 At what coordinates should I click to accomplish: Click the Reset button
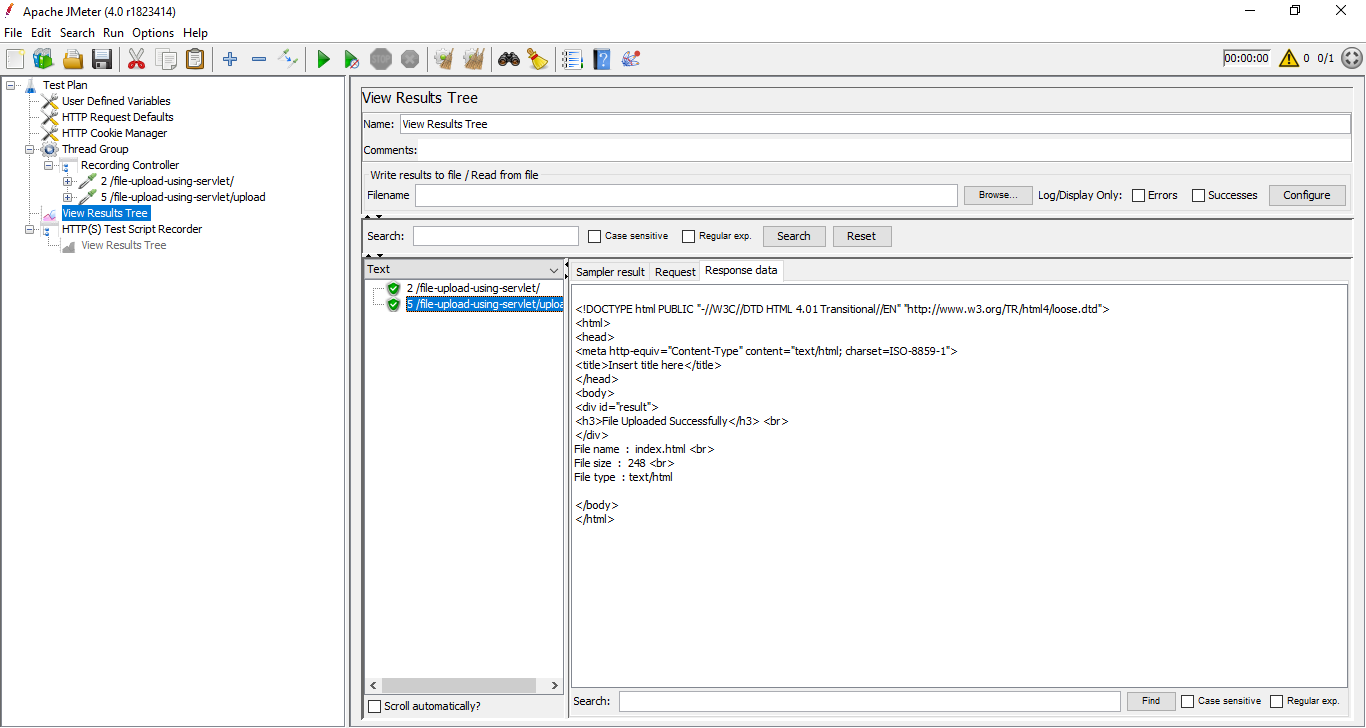861,236
